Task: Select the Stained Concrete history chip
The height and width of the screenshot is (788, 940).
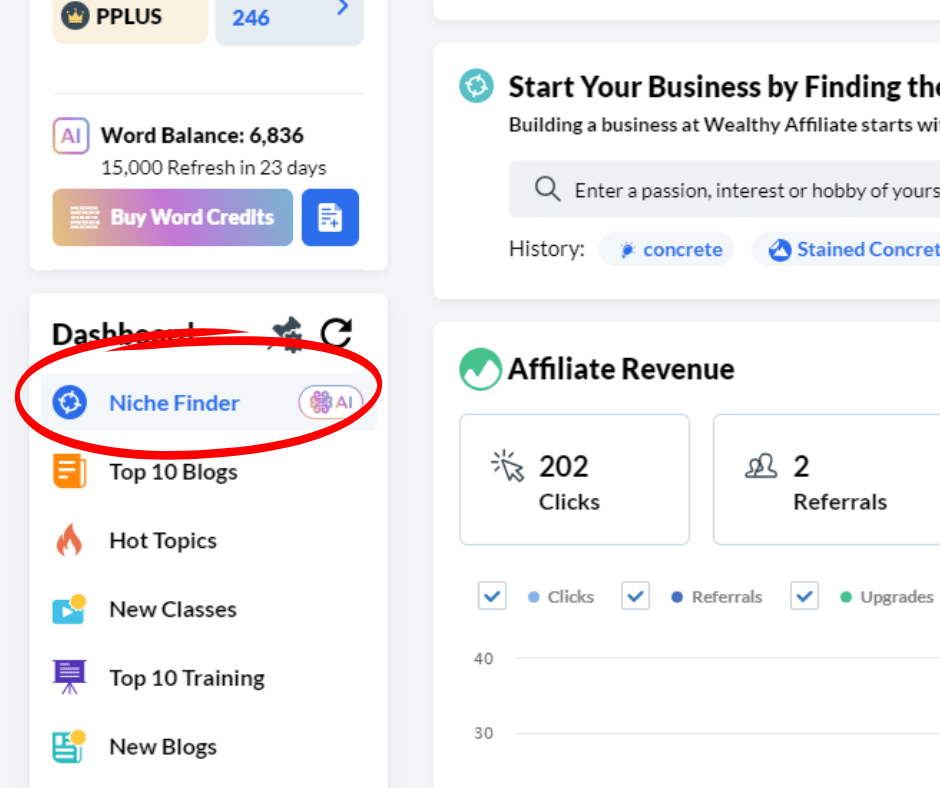Action: (846, 249)
